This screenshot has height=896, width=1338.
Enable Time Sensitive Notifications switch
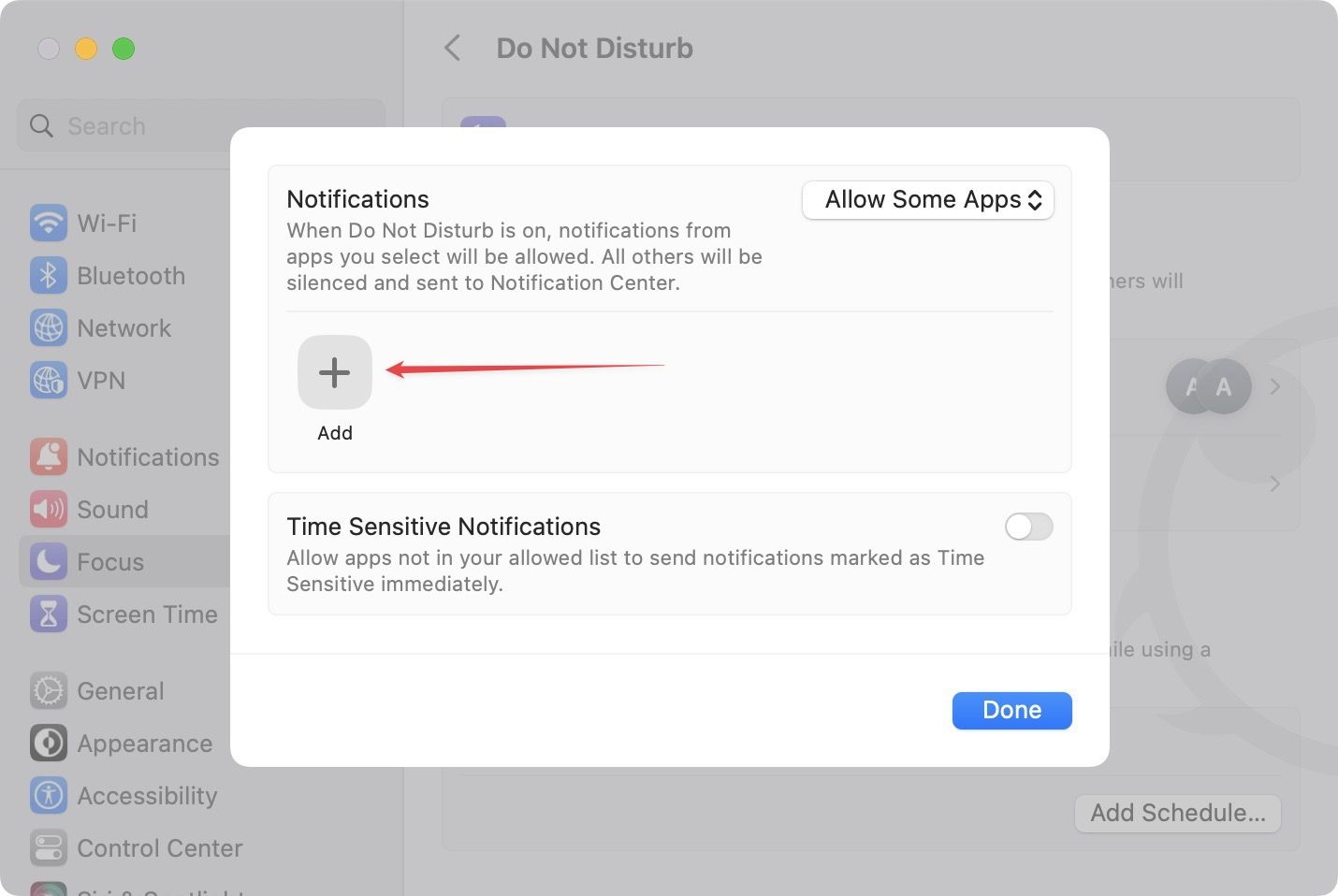coord(1028,527)
